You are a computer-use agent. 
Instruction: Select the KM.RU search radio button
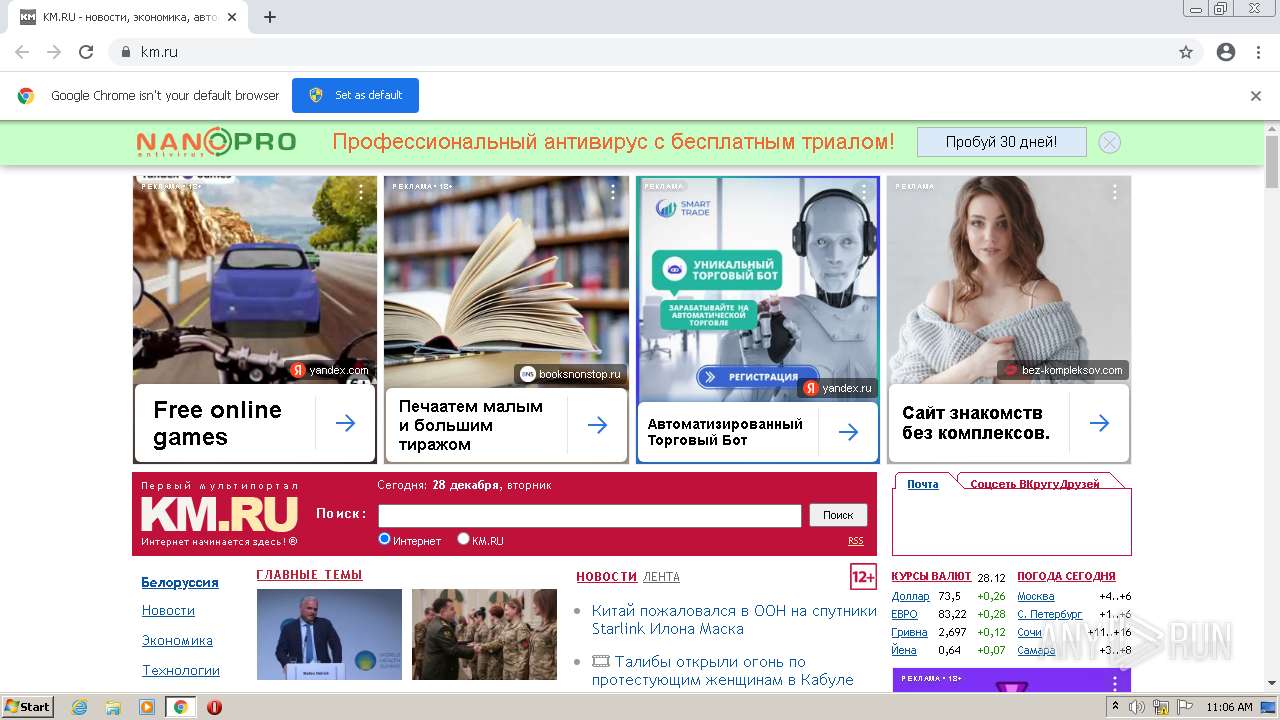pos(463,539)
